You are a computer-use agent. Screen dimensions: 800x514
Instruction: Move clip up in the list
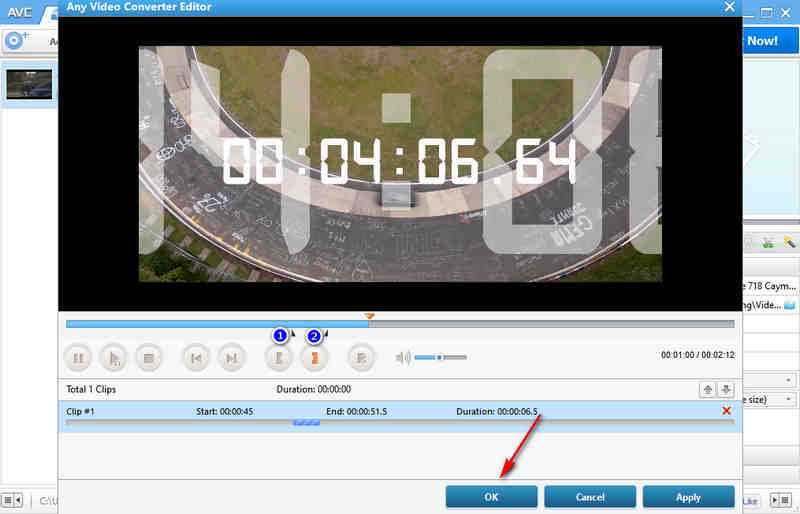click(707, 390)
